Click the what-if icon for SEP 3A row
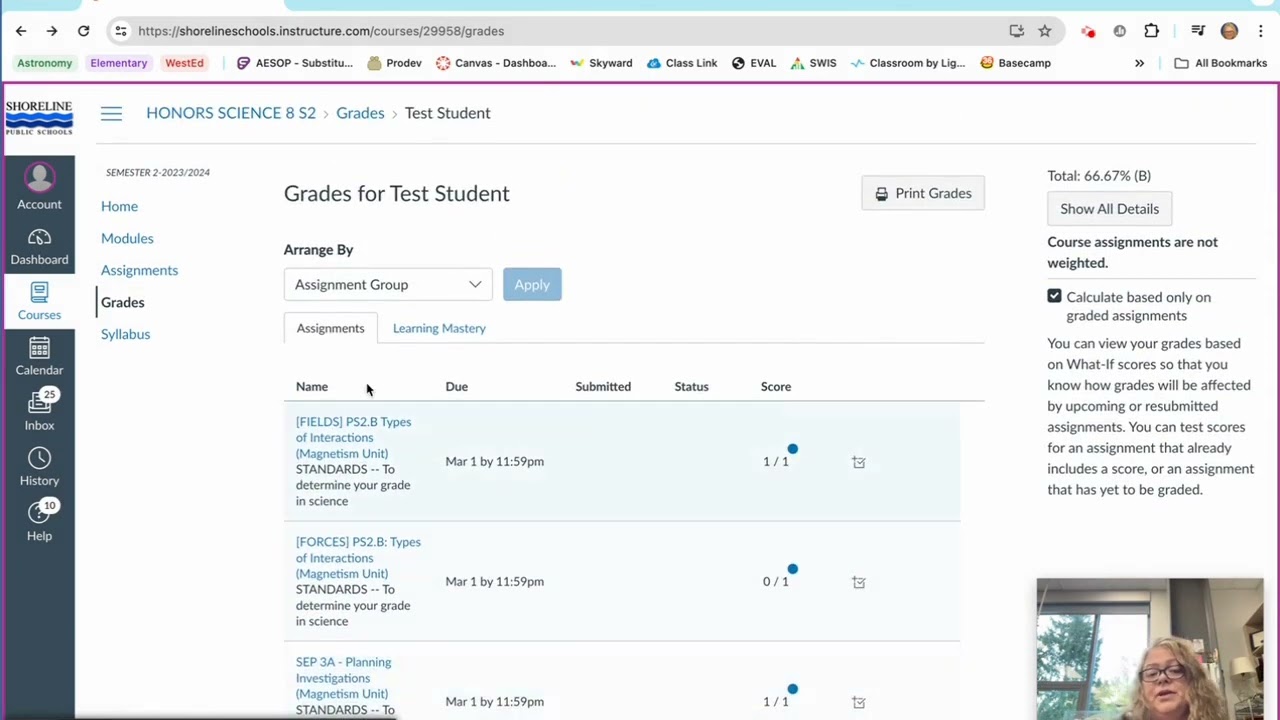 (858, 702)
